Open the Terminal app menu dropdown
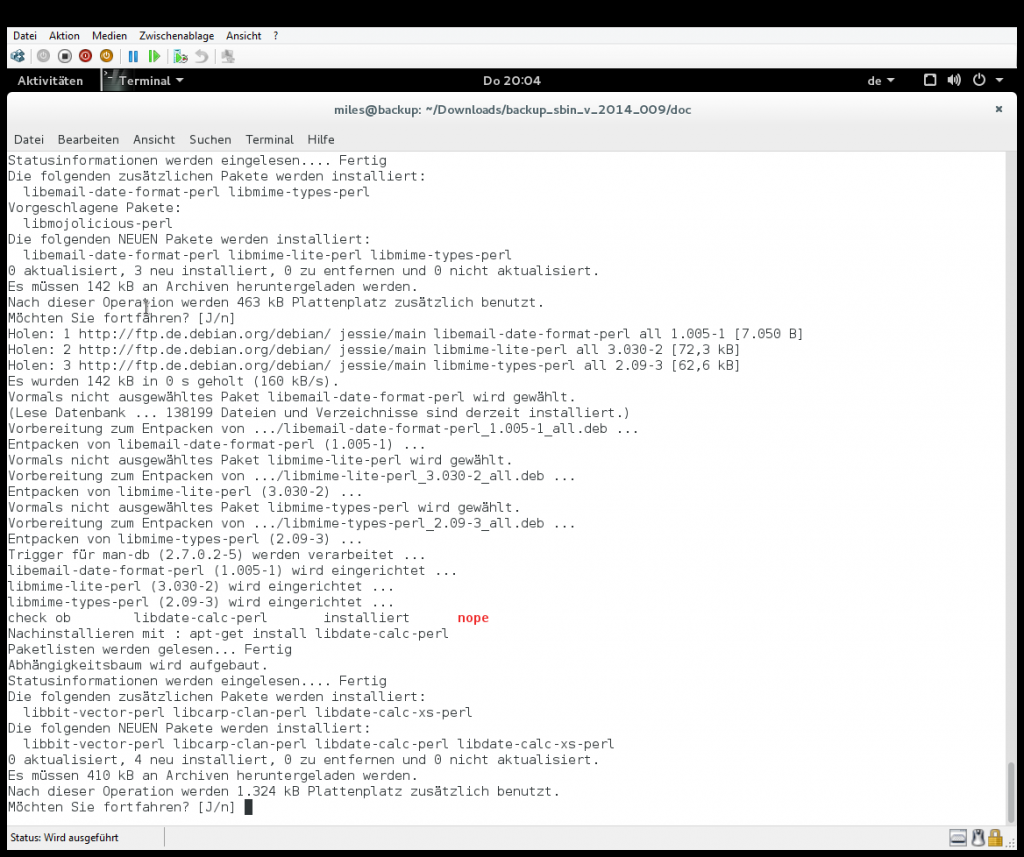Image resolution: width=1024 pixels, height=857 pixels. tap(151, 80)
